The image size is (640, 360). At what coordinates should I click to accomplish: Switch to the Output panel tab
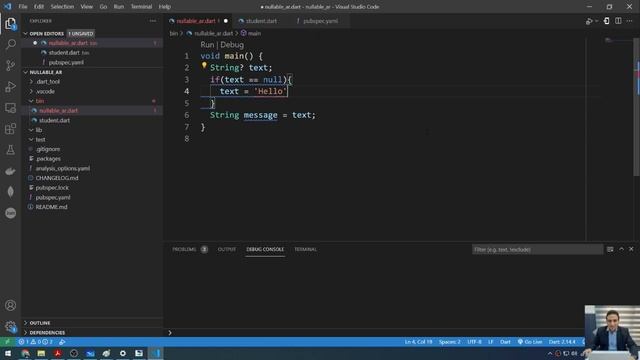[x=227, y=249]
